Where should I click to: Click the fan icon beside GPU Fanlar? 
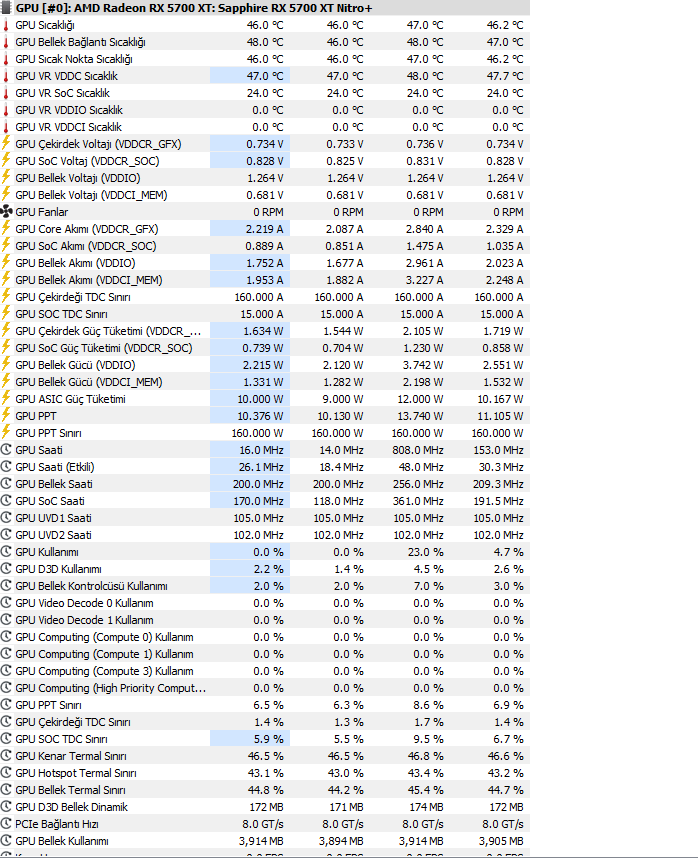[x=6, y=212]
